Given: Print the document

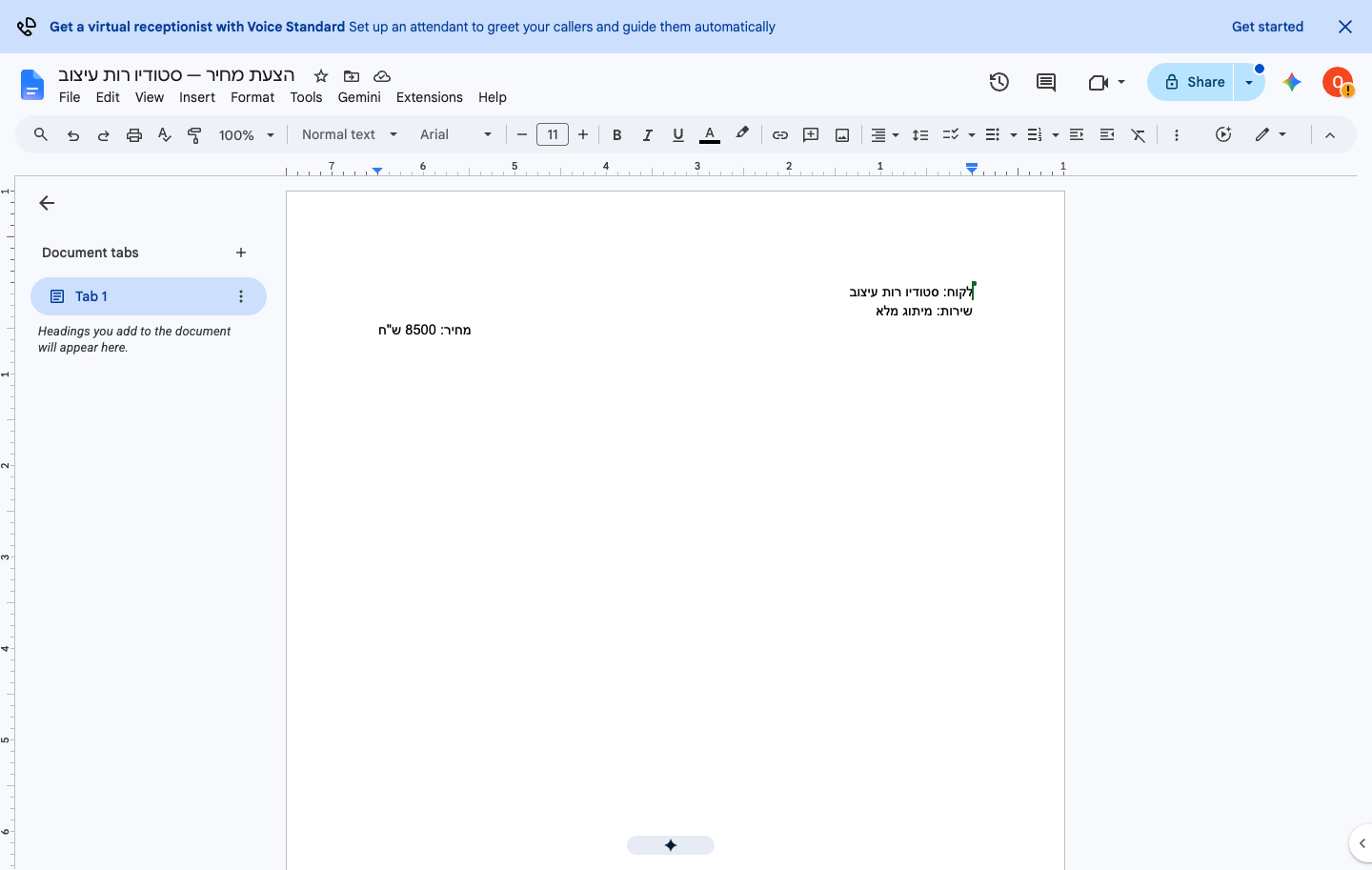Looking at the screenshot, I should [134, 135].
